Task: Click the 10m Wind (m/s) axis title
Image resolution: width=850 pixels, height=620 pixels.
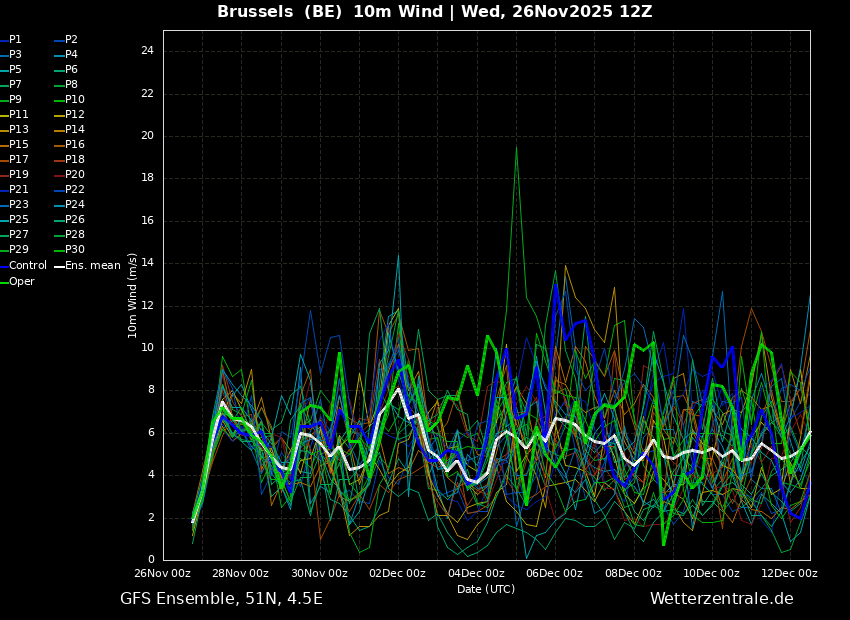Action: click(132, 295)
